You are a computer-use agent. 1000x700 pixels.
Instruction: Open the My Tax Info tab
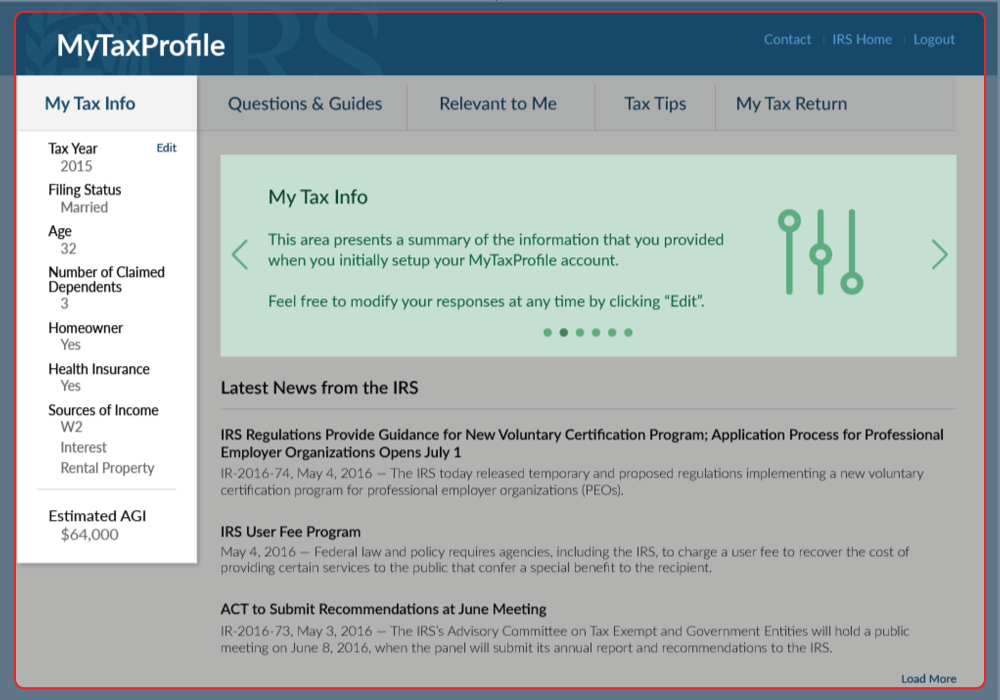pyautogui.click(x=90, y=104)
